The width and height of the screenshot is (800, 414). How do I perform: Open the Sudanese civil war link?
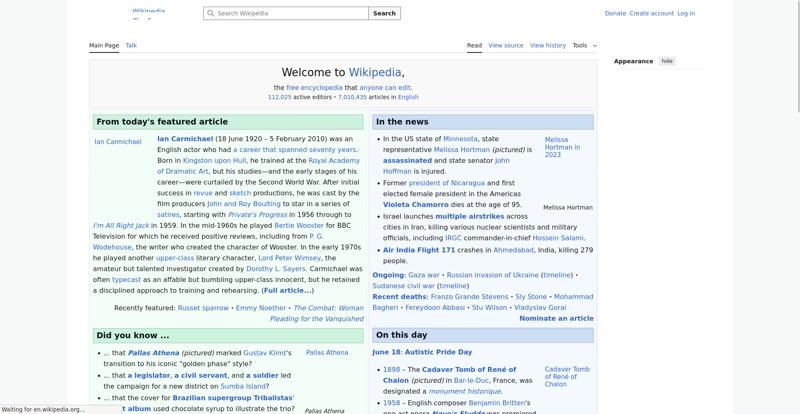[404, 286]
